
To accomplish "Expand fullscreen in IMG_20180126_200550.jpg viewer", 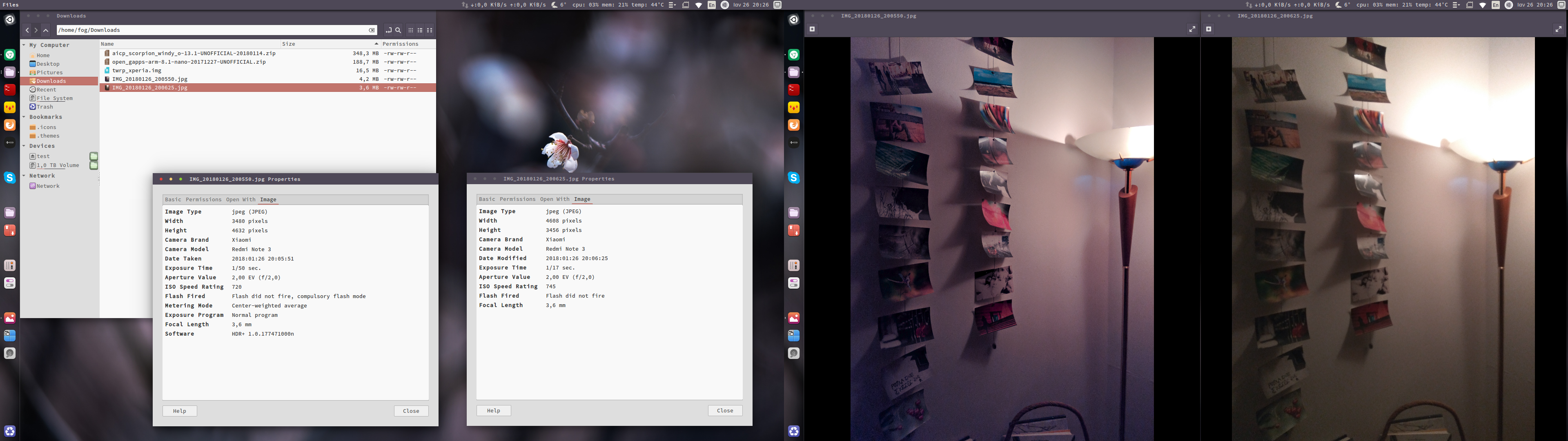I will point(1192,29).
